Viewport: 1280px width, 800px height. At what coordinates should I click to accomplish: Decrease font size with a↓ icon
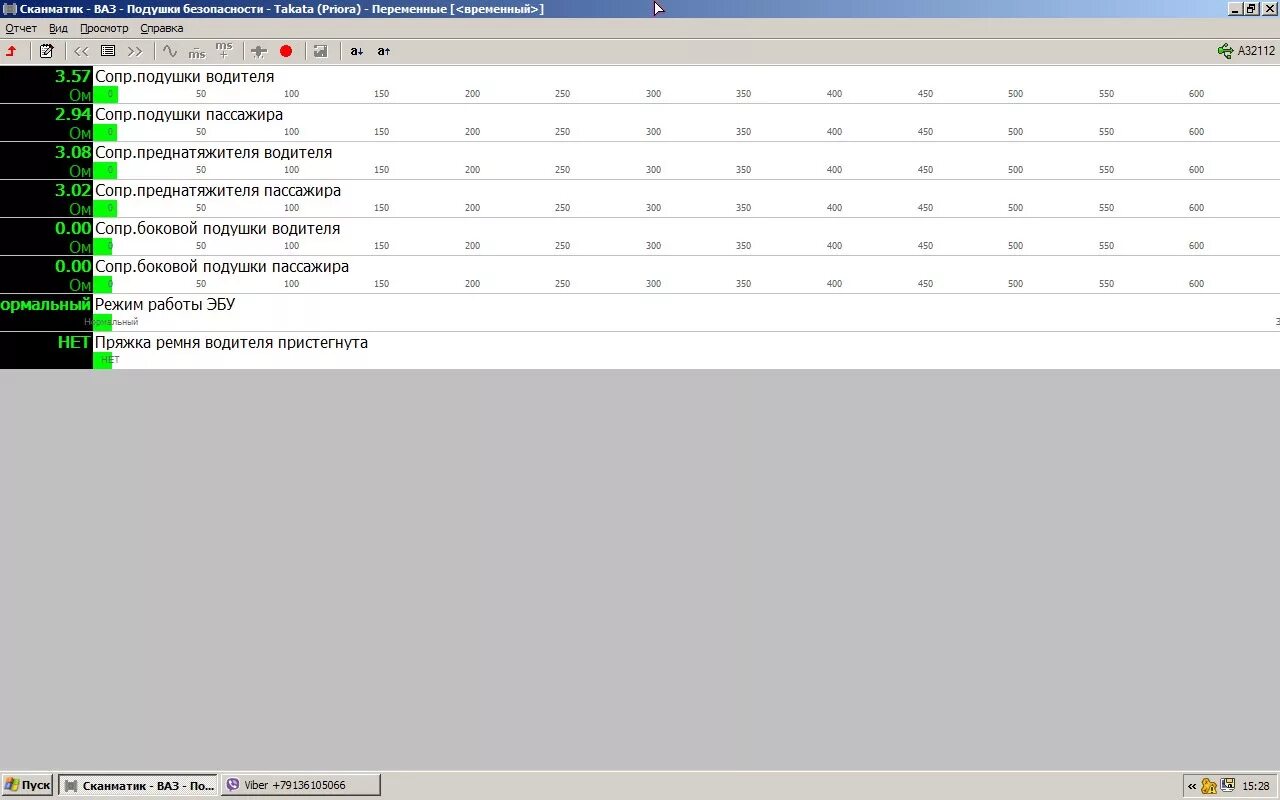click(x=357, y=51)
